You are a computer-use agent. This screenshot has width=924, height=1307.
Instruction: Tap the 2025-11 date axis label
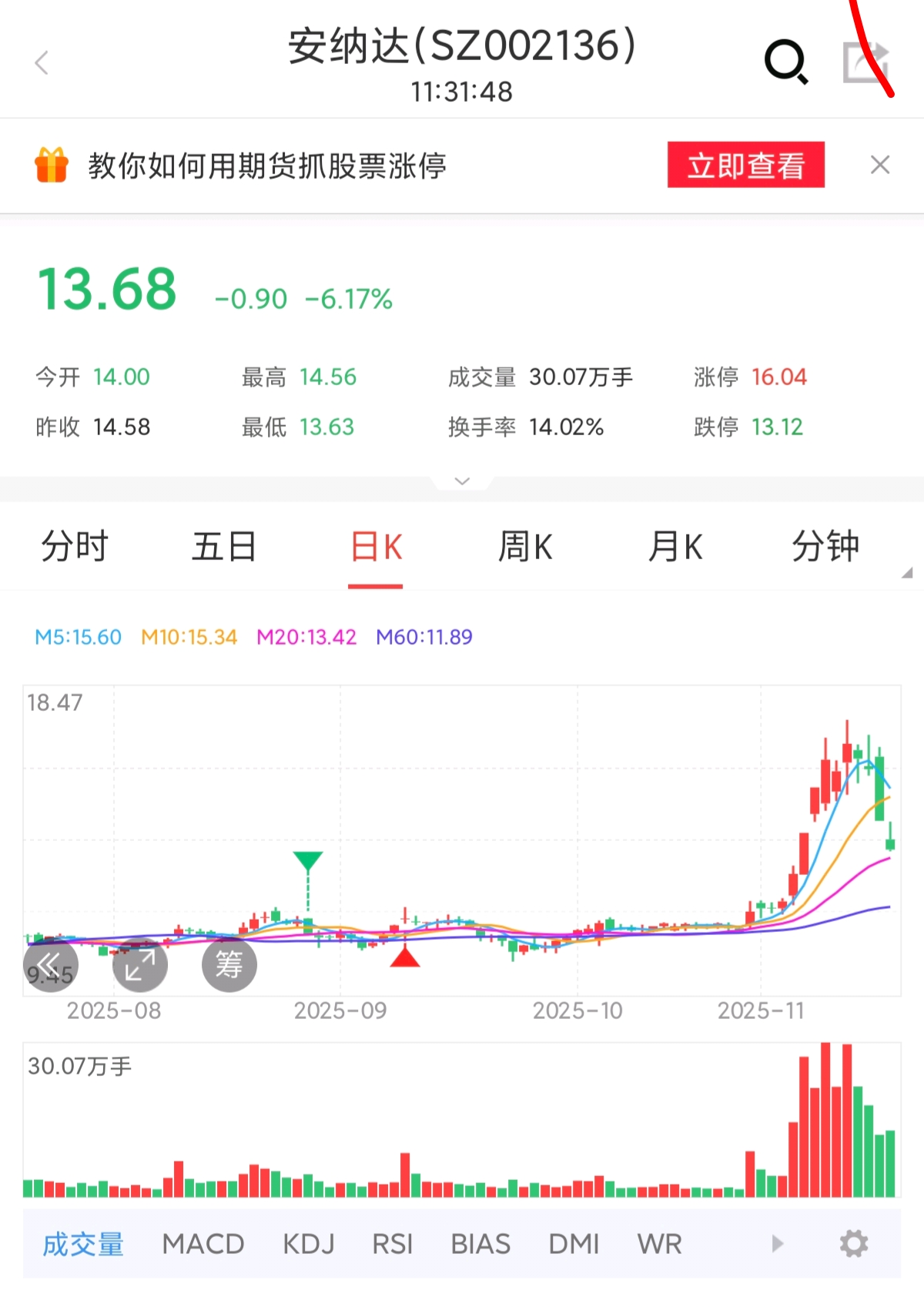tap(761, 1010)
